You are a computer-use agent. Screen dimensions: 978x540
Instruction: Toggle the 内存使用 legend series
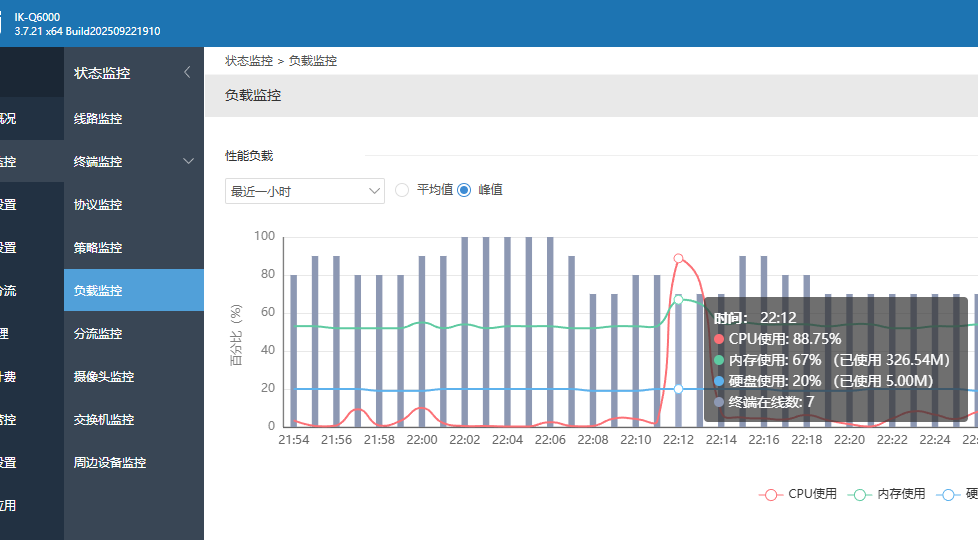click(x=886, y=494)
